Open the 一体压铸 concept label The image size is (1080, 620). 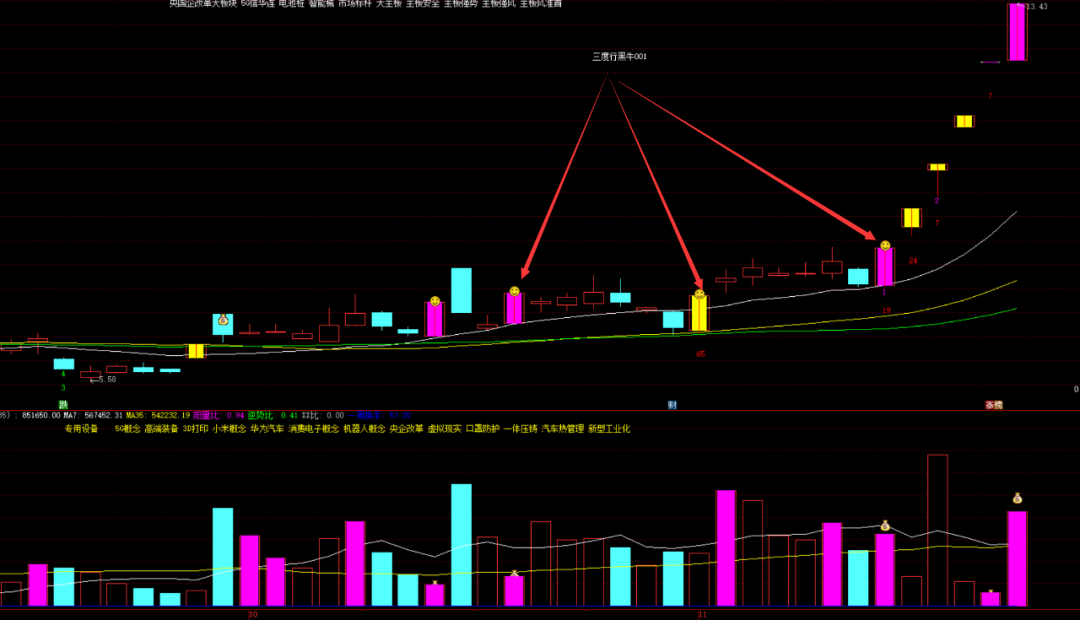click(520, 428)
